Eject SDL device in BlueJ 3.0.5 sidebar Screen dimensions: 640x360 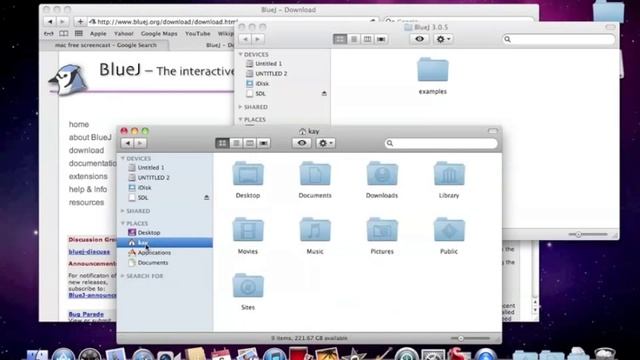click(x=324, y=93)
